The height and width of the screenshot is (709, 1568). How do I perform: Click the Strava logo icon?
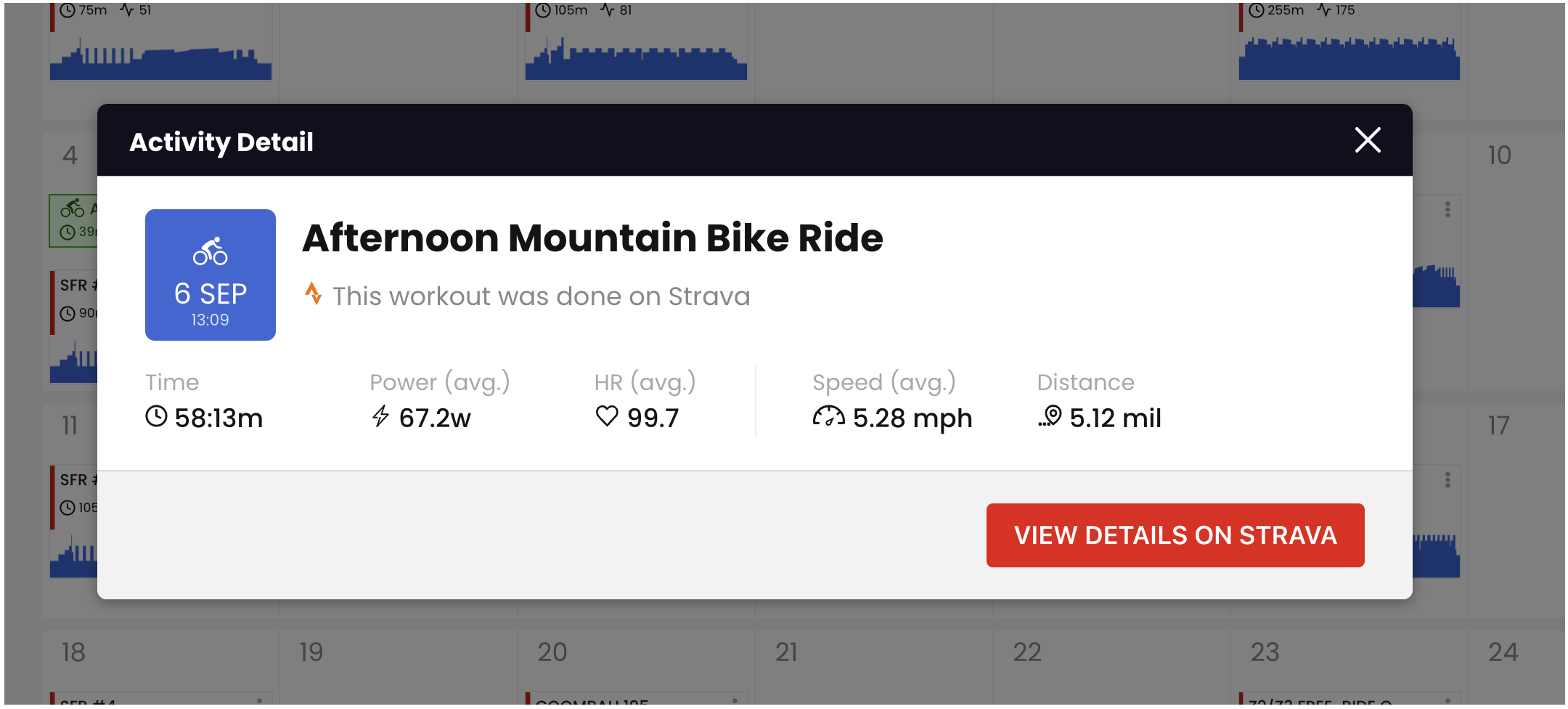(x=313, y=294)
